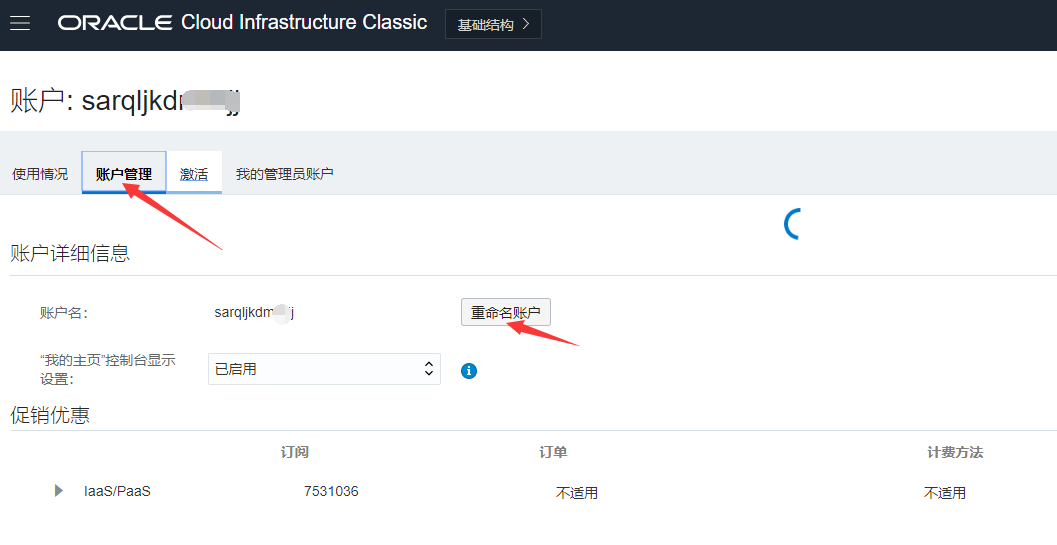Click the 促销优惠 section heading
Screen dimensions: 1057x545
pos(50,415)
